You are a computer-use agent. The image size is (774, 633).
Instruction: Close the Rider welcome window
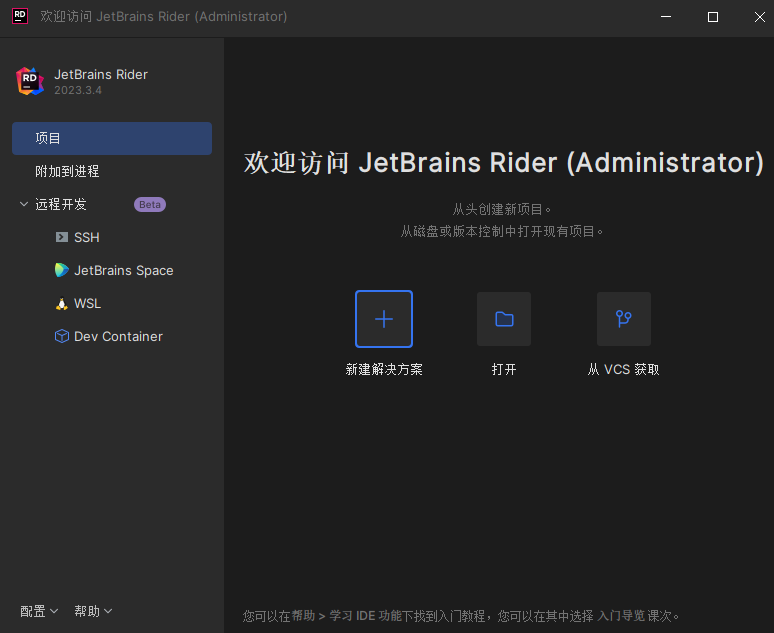tap(760, 17)
